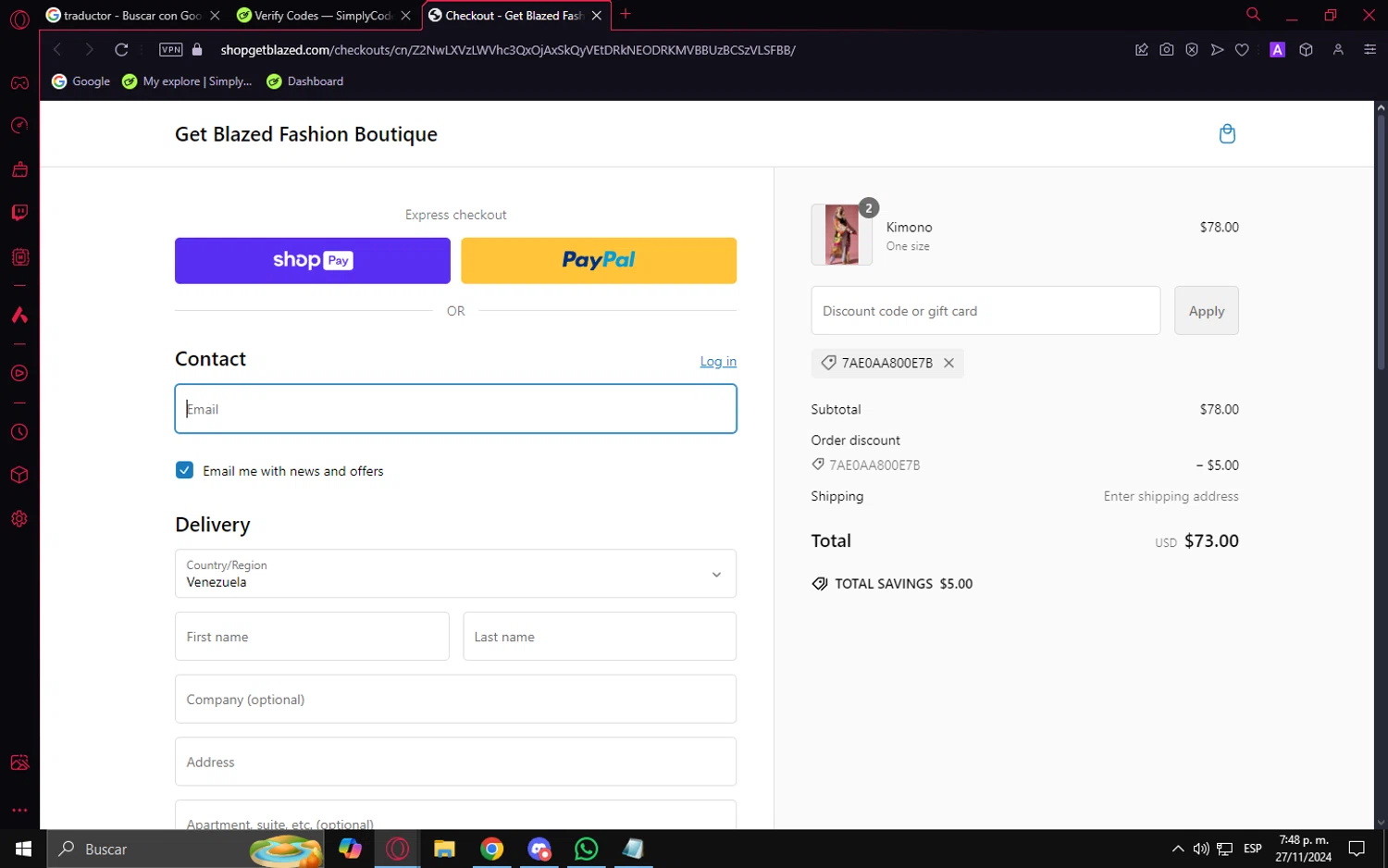Click the Get Blazed Fashion Boutique title
Viewport: 1388px width, 868px height.
[x=306, y=134]
